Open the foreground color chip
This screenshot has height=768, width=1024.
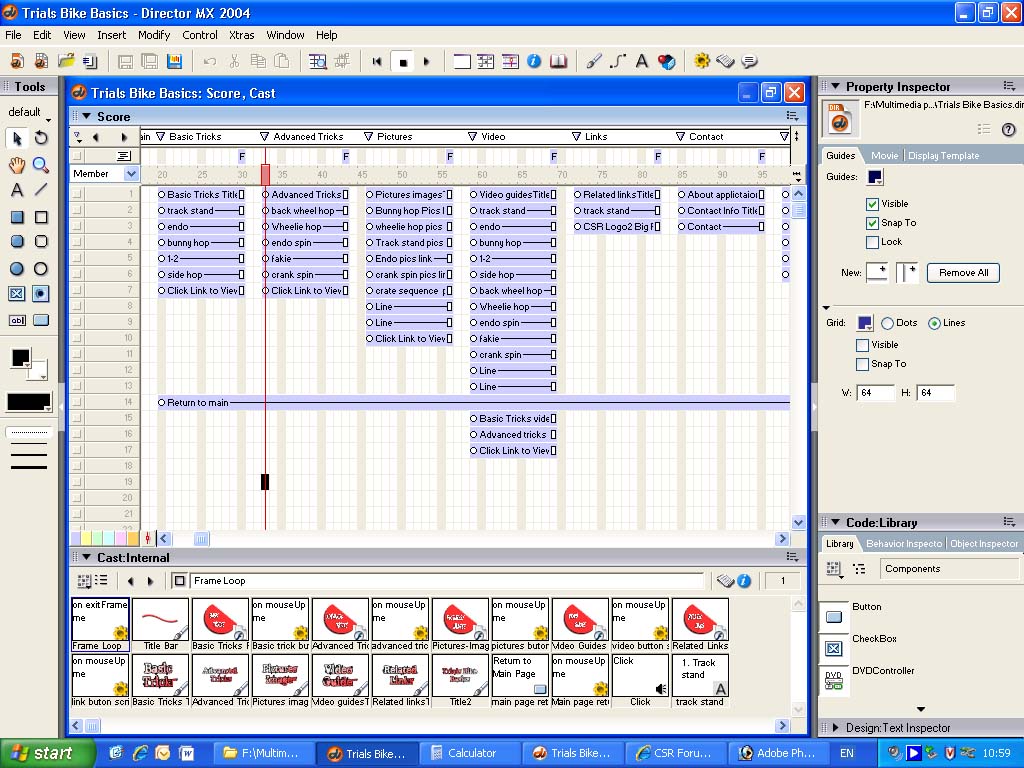[20, 358]
